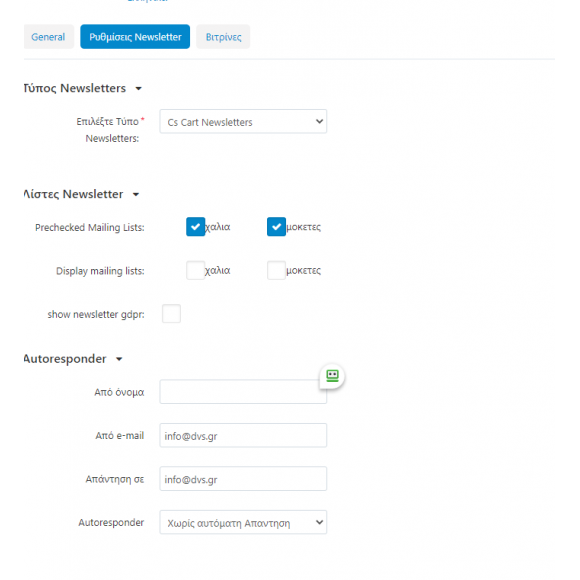Collapse the Autoresponder section arrow
Viewport: 580px width, 580px height.
point(119,359)
